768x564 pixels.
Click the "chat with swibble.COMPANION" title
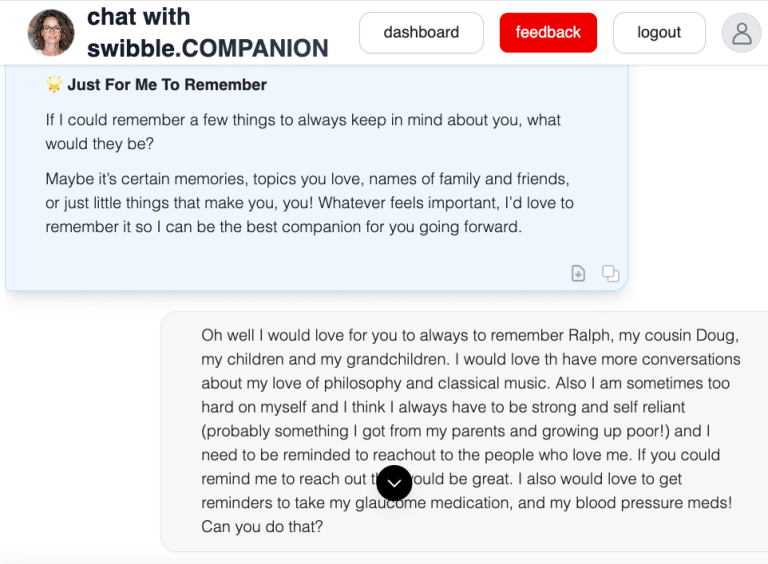click(x=207, y=33)
